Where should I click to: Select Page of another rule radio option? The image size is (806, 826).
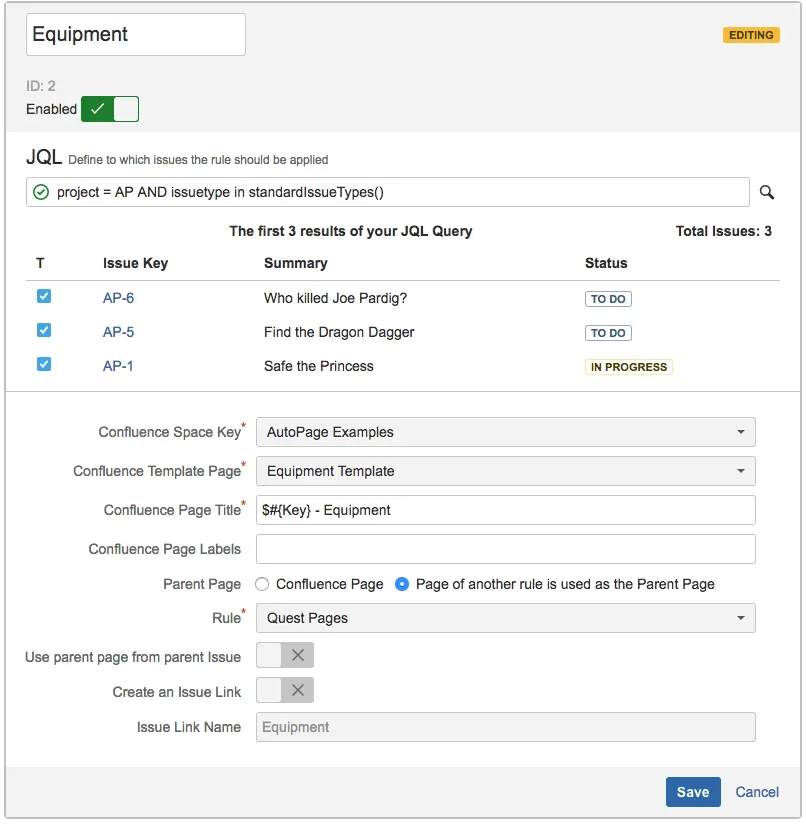point(402,584)
